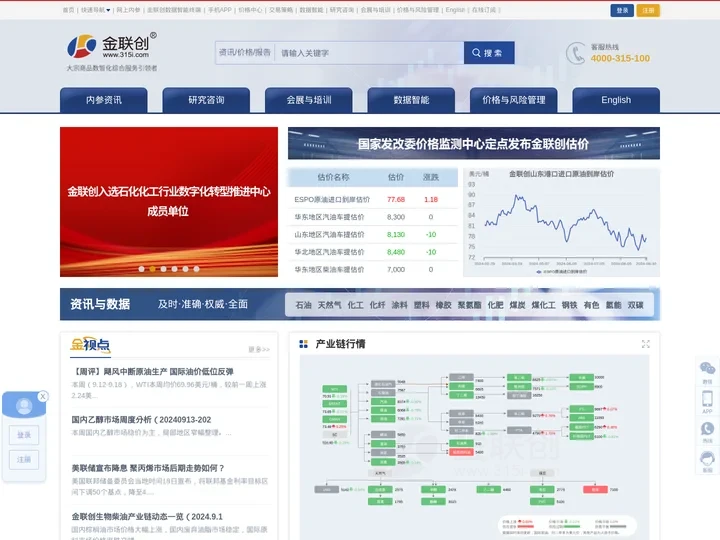Viewport: 720px width, 540px height.
Task: Click 山东地区汽油车提估价 row
Action: pos(372,234)
